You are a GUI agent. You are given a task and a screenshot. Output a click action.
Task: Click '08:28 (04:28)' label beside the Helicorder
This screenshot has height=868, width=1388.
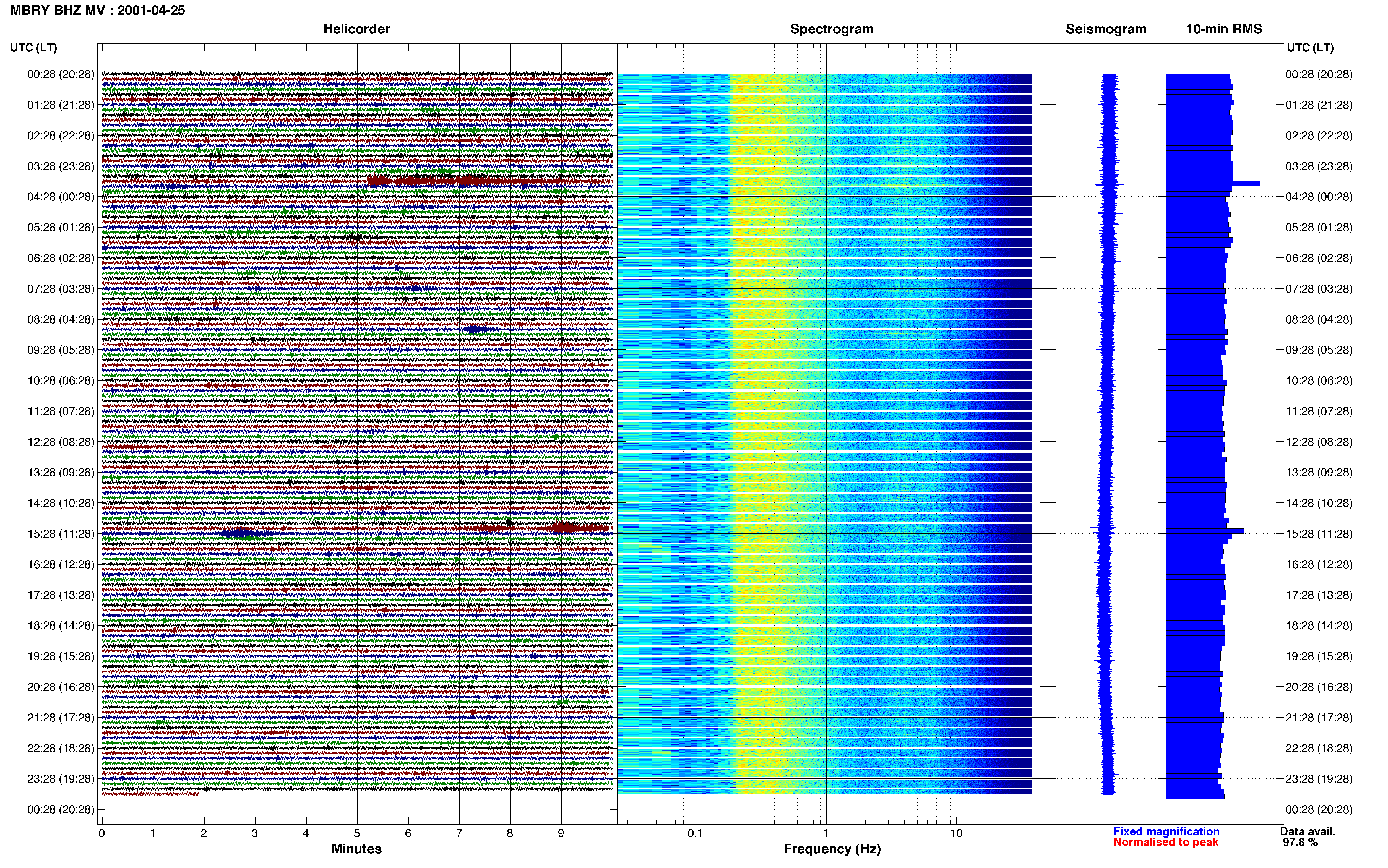(61, 319)
